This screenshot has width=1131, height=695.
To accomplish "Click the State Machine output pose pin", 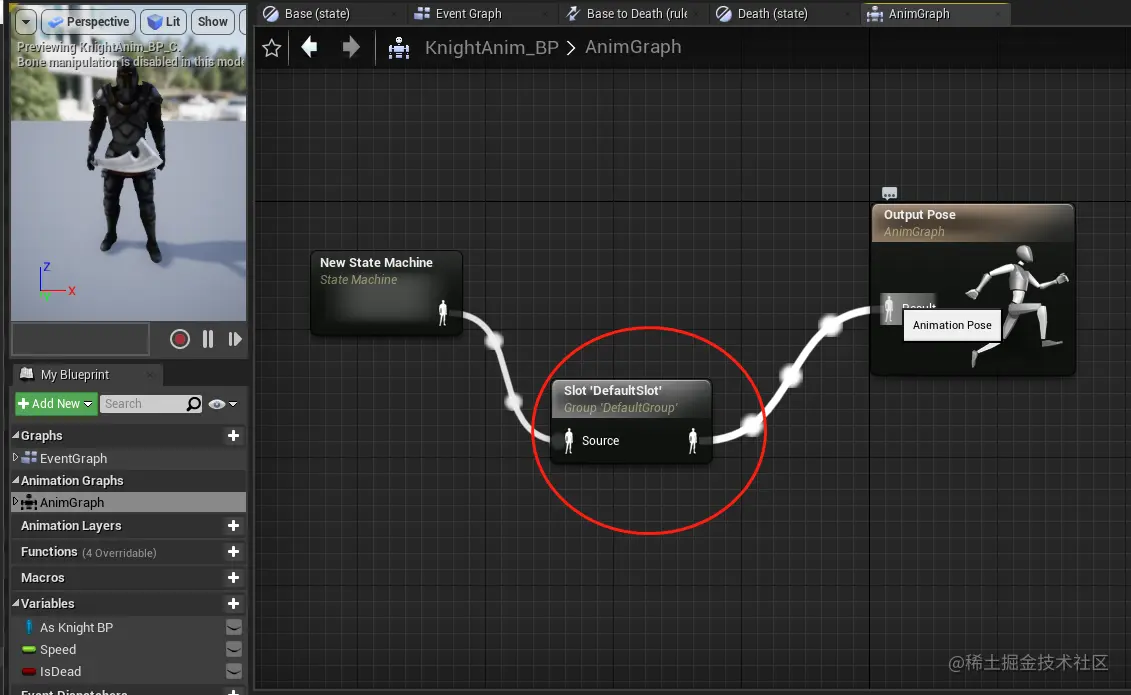I will (443, 313).
